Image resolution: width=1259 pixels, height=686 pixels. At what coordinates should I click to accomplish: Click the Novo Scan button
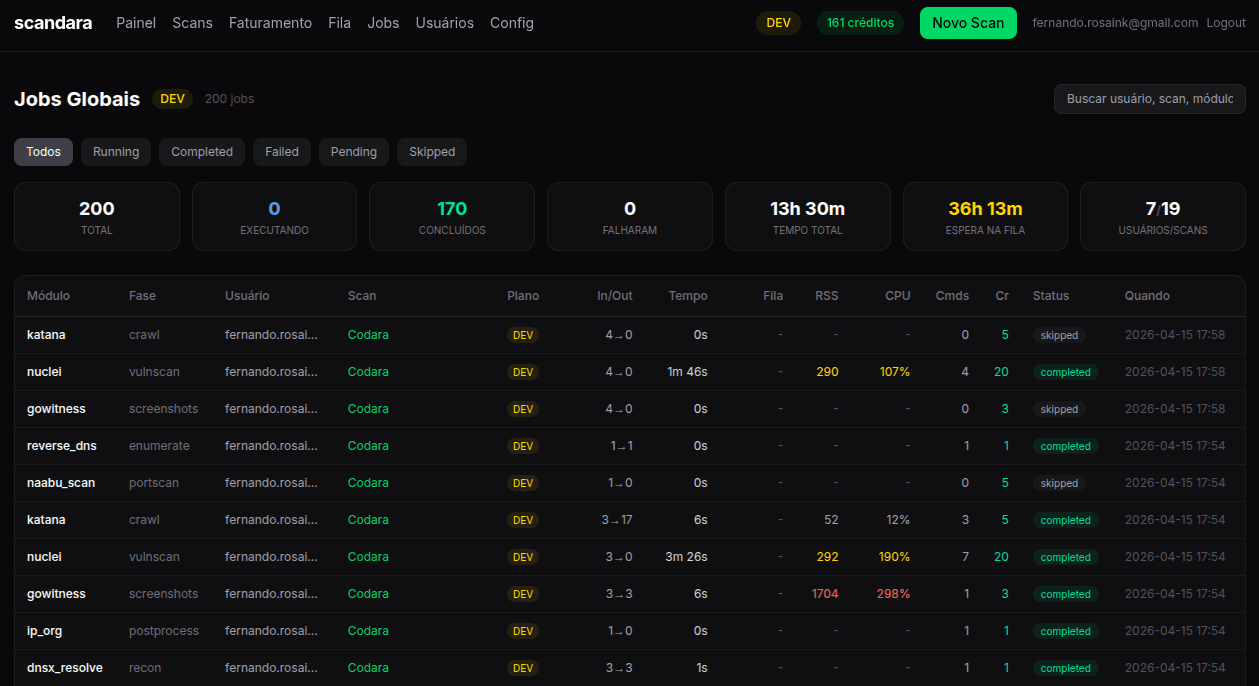click(x=967, y=23)
